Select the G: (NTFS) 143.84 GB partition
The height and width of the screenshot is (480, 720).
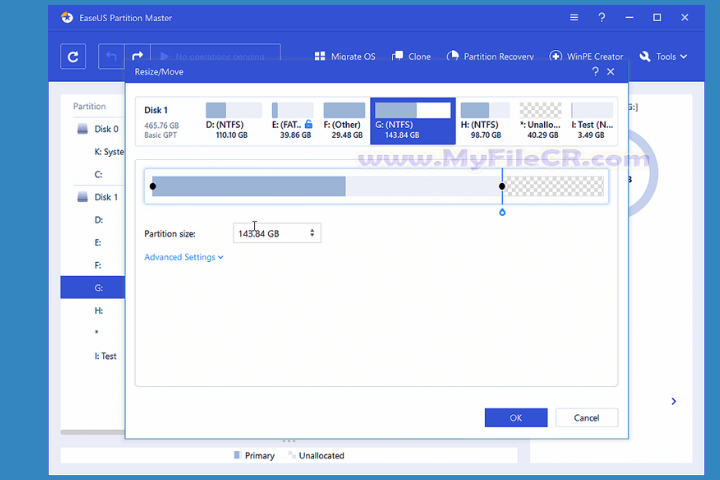pyautogui.click(x=413, y=121)
